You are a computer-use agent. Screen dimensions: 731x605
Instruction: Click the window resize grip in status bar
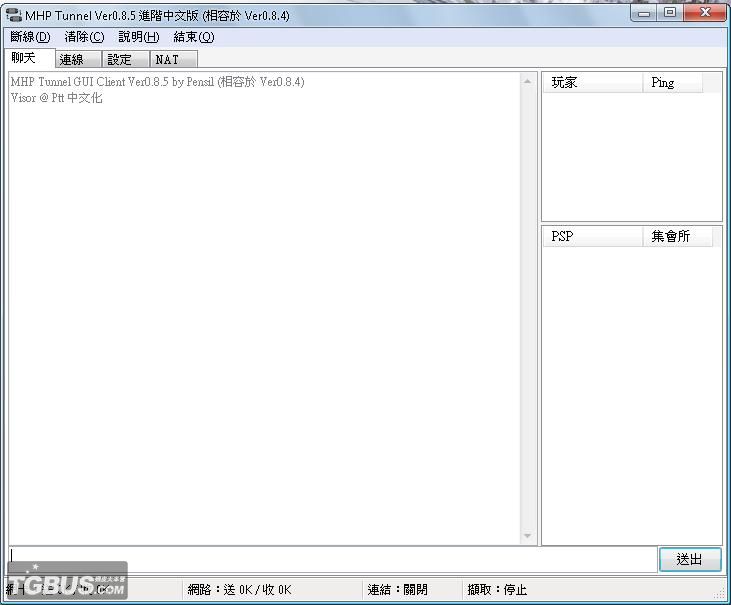point(718,595)
